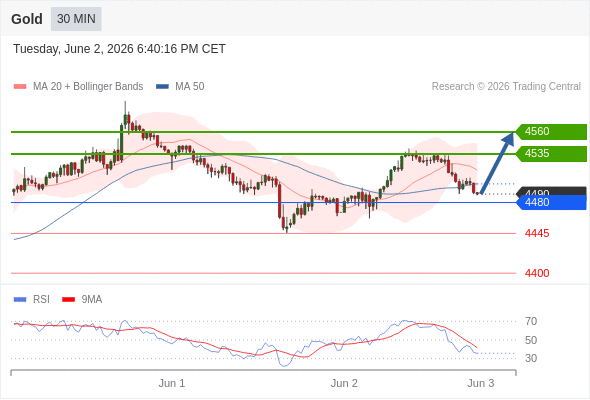Click the Jun 2 axis label
This screenshot has height=400, width=590.
(x=344, y=383)
